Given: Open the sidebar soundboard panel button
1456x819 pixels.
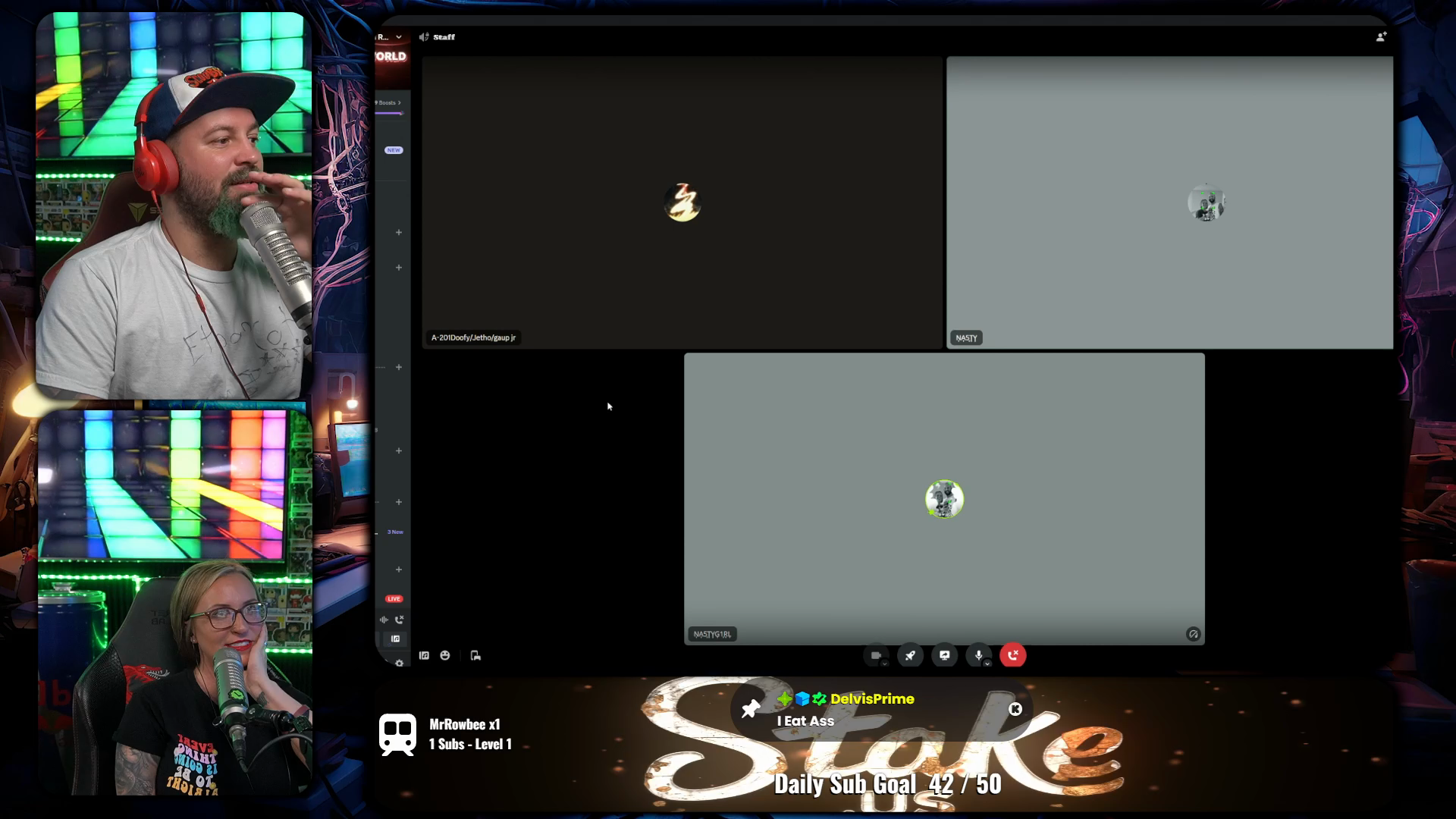Looking at the screenshot, I should click(395, 639).
